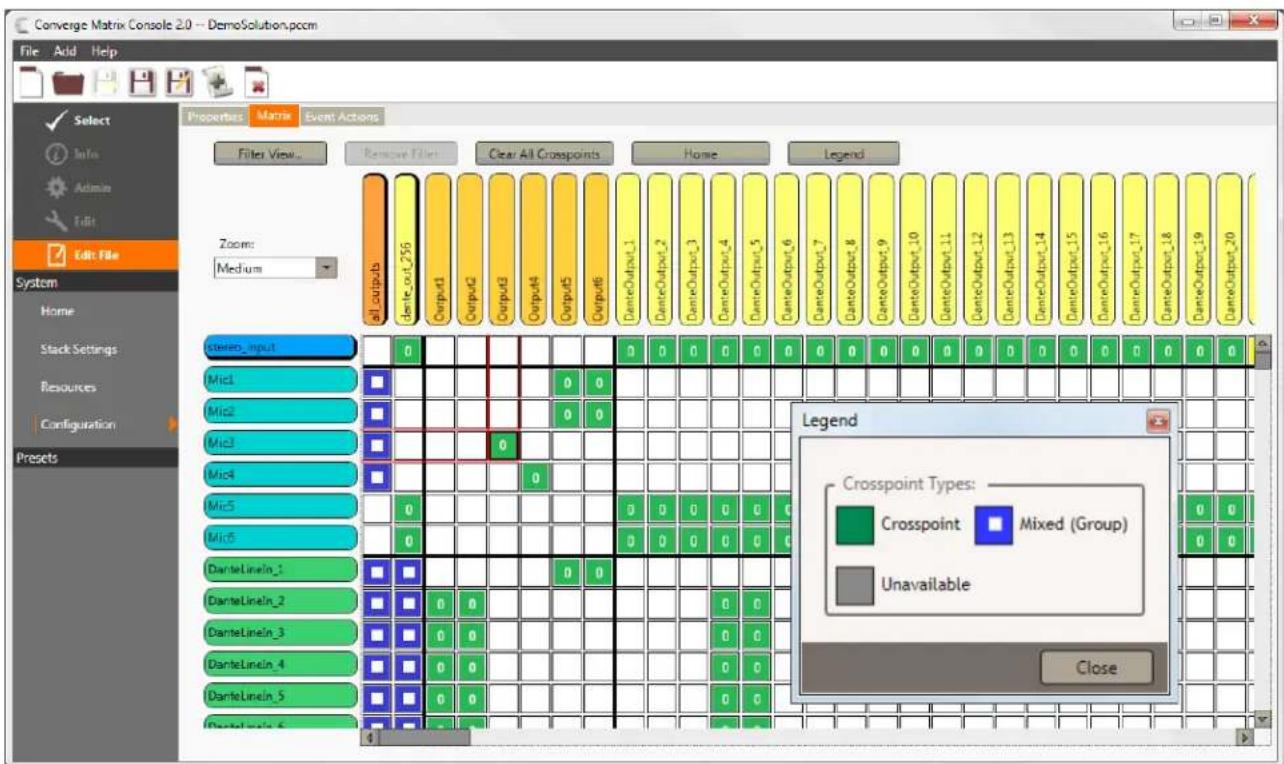The image size is (1284, 764).
Task: Toggle Mic1 to Output5 crosspoint
Action: pos(567,382)
